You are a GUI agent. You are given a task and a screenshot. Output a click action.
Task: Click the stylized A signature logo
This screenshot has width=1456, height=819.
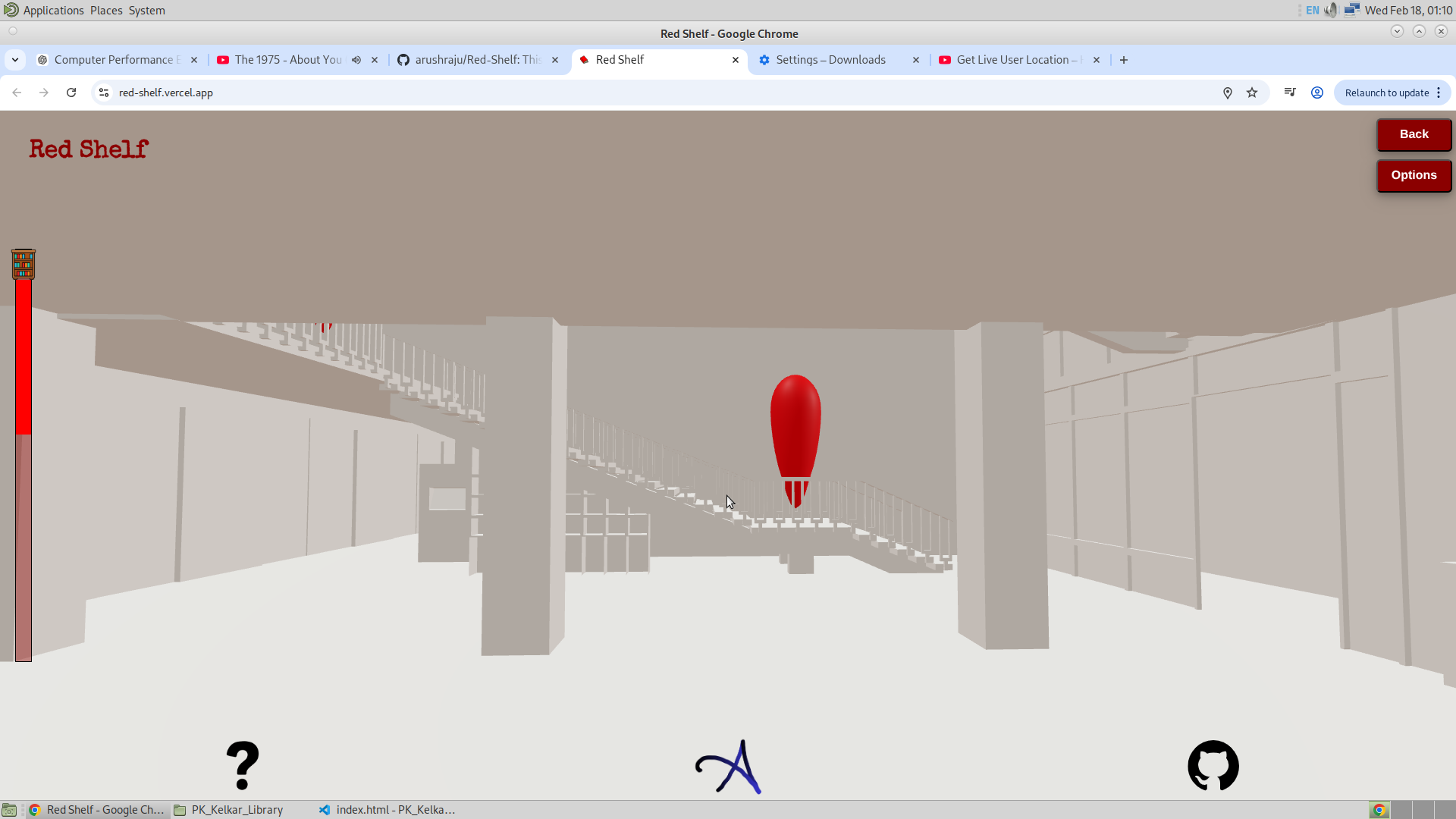pos(728,767)
